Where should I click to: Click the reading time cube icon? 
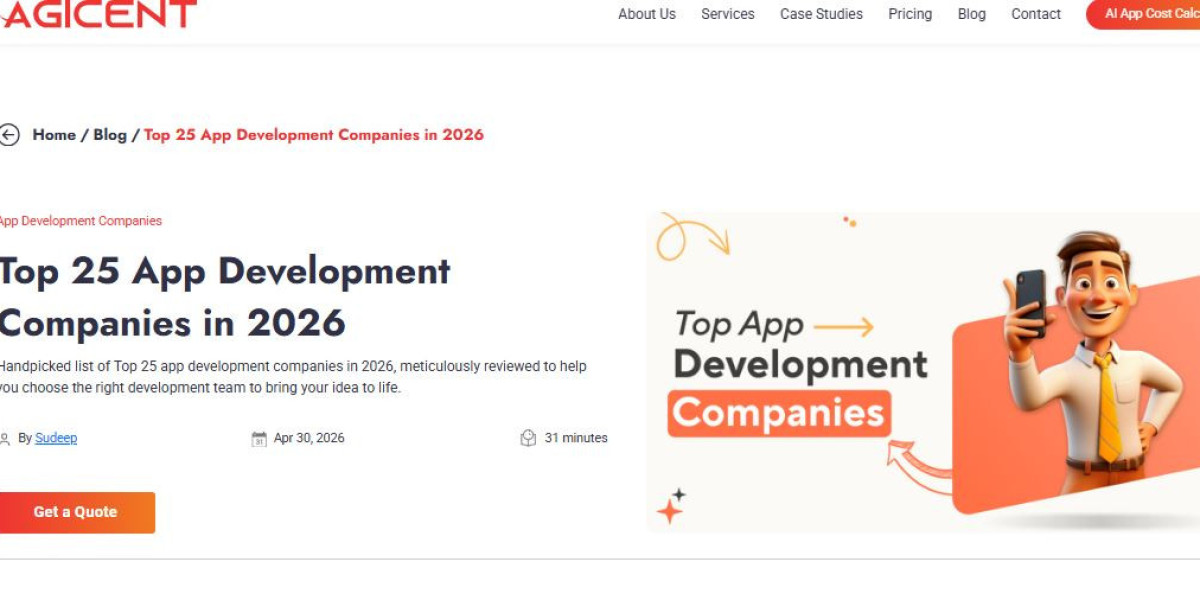(x=528, y=438)
